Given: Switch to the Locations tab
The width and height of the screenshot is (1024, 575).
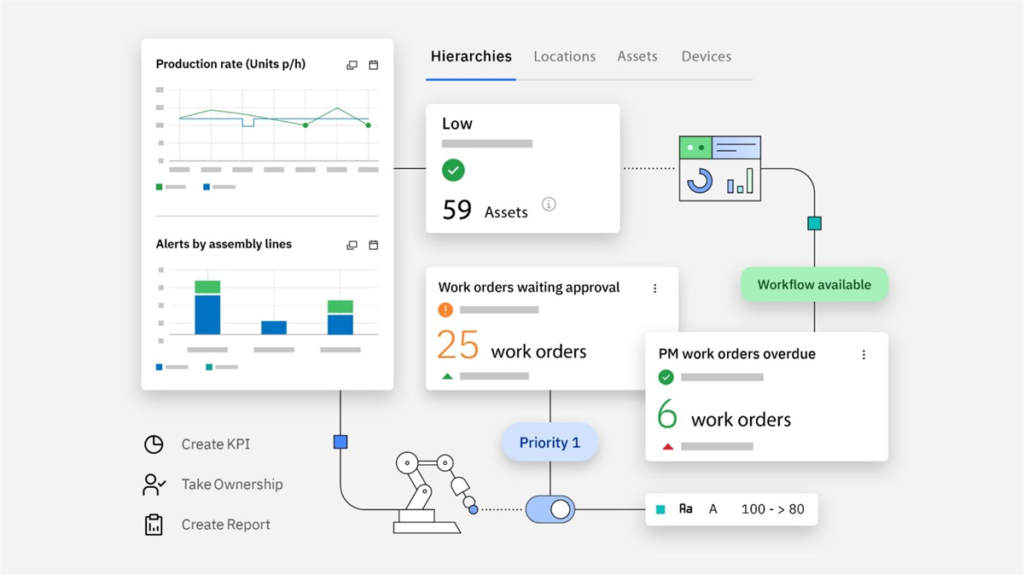Looking at the screenshot, I should pyautogui.click(x=564, y=57).
